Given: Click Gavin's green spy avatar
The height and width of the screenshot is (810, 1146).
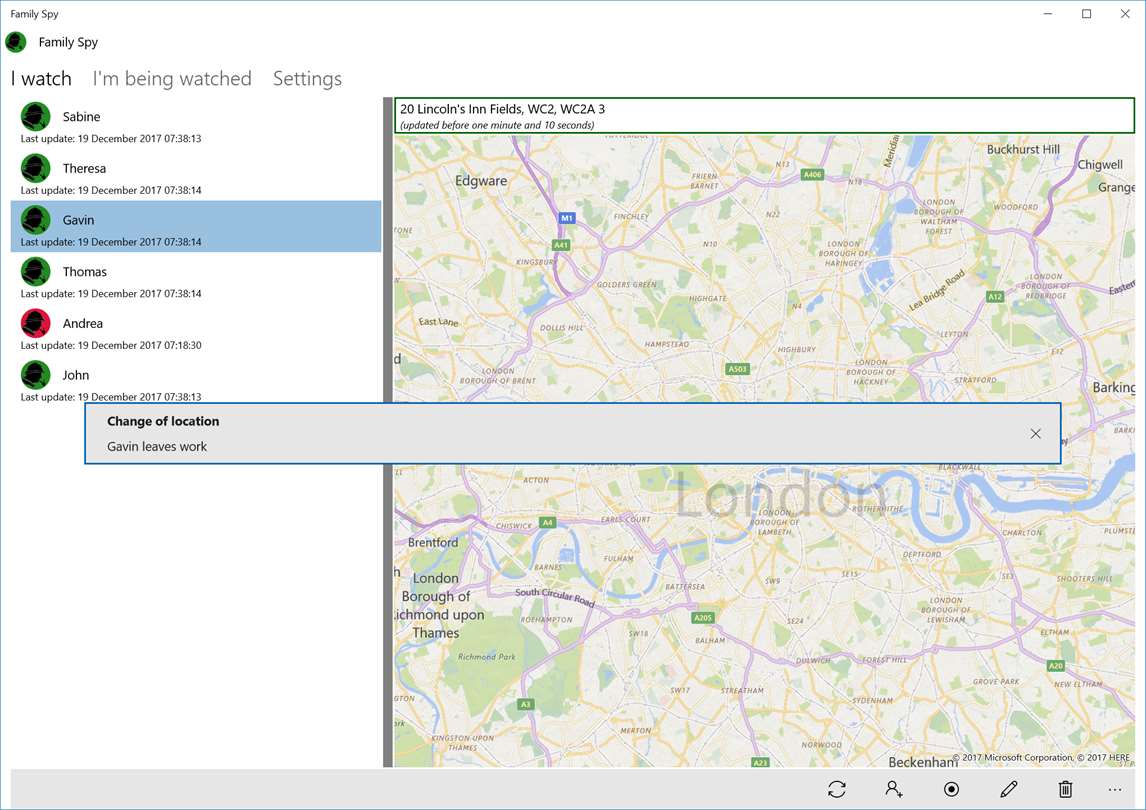Looking at the screenshot, I should [35, 219].
